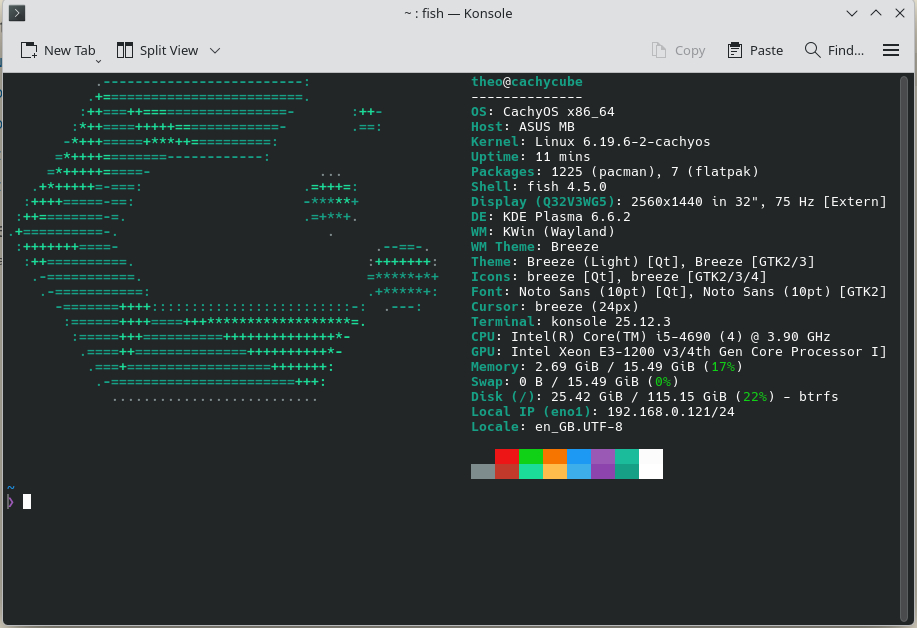This screenshot has width=917, height=628.
Task: Click the bright red color block
Action: pyautogui.click(x=507, y=457)
